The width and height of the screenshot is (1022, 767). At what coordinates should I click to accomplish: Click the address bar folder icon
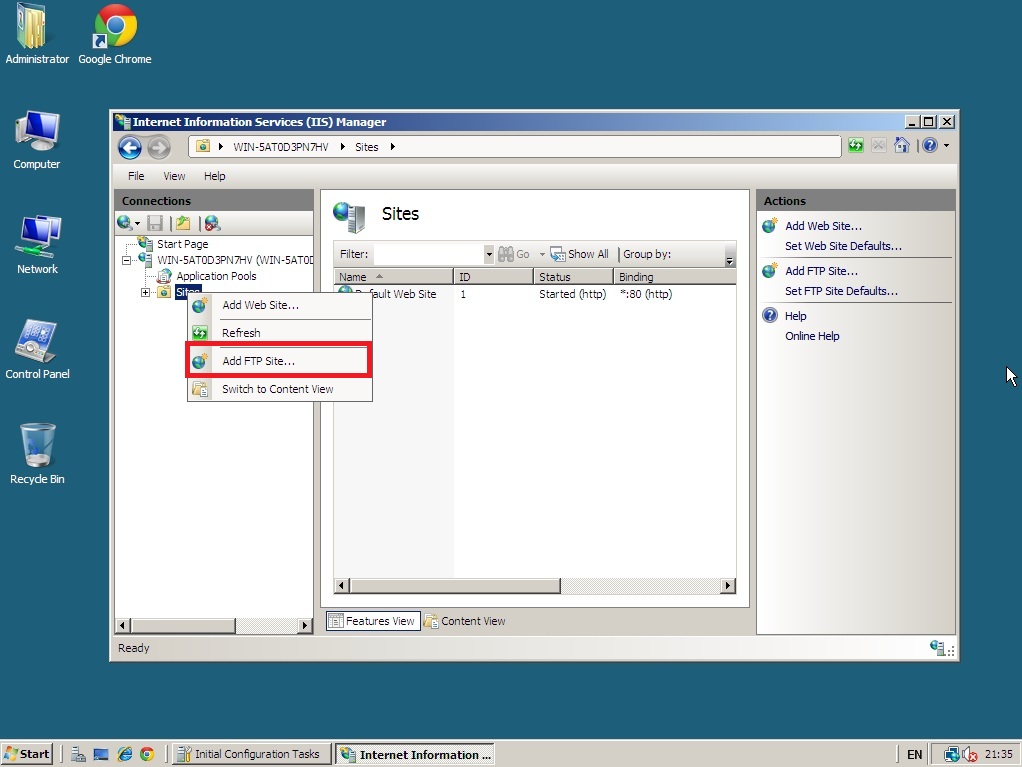click(x=203, y=147)
